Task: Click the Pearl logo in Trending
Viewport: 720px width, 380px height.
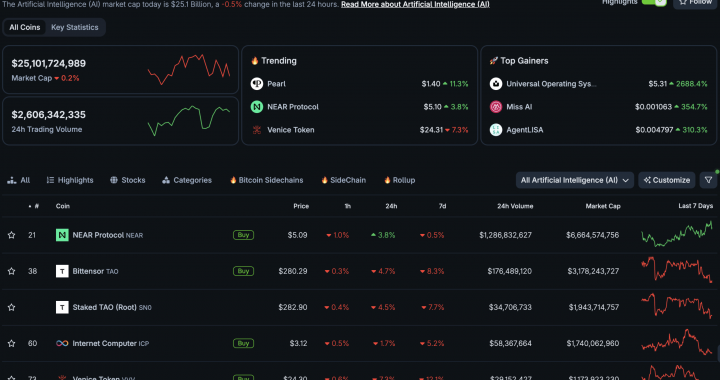Action: tap(257, 84)
